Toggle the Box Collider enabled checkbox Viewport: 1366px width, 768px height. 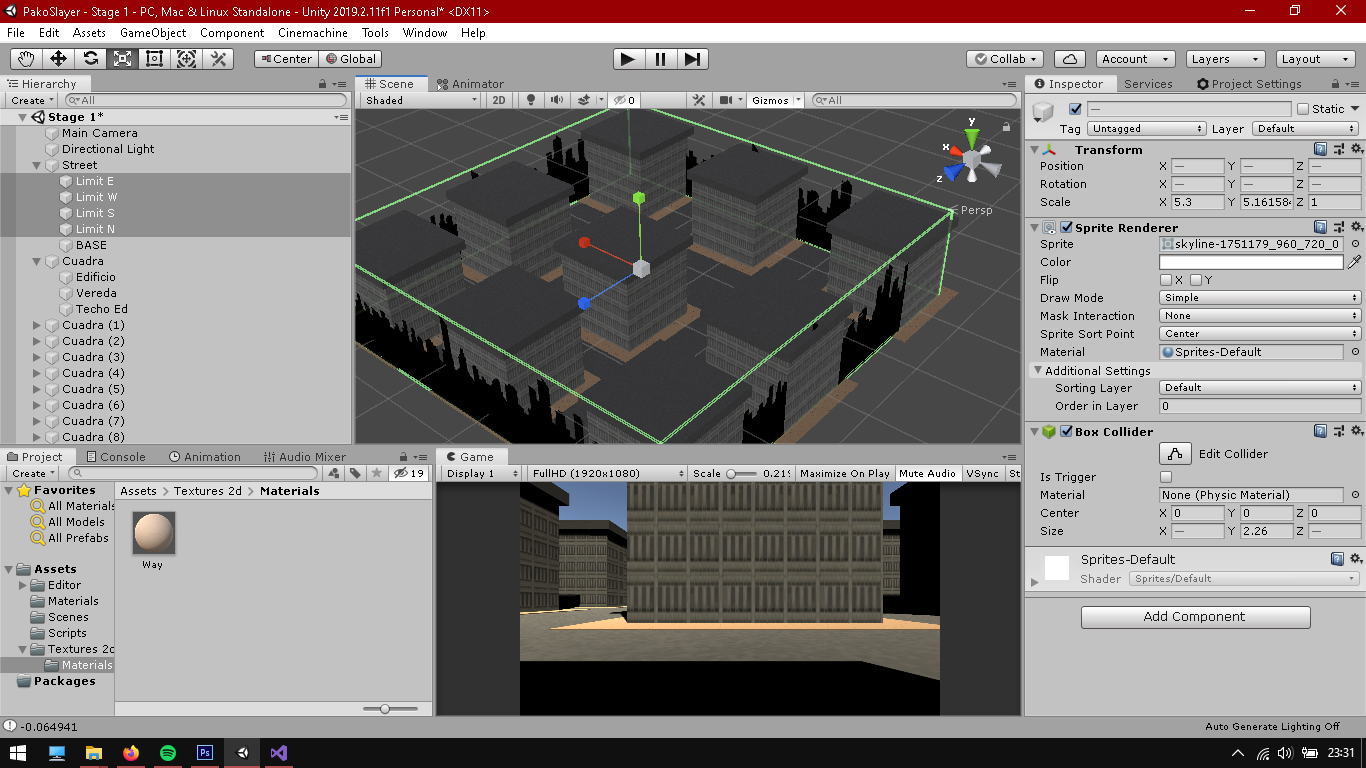(x=1066, y=432)
